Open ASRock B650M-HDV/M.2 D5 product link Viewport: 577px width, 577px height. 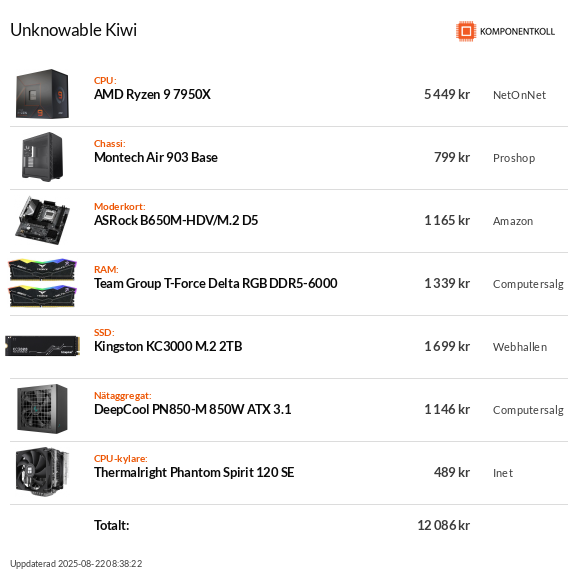[x=176, y=220]
